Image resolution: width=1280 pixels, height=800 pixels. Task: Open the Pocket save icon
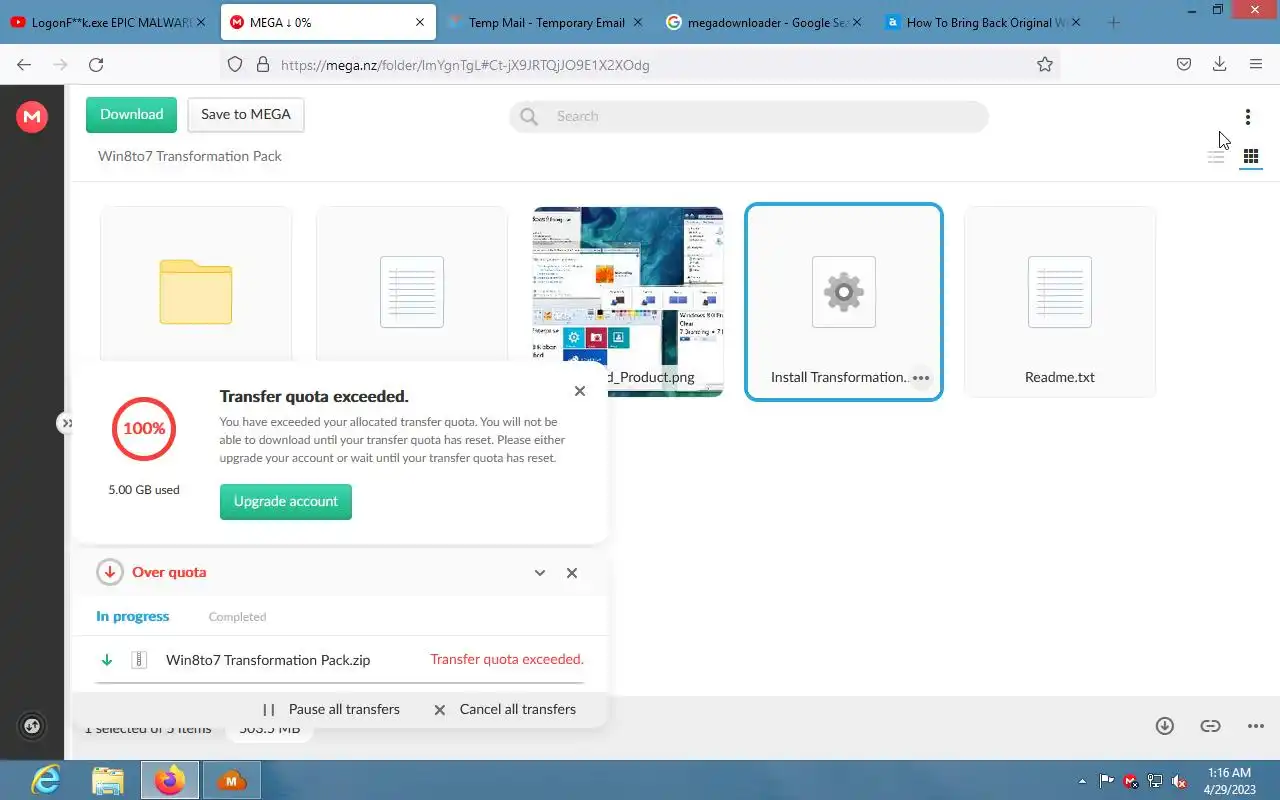(x=1183, y=65)
